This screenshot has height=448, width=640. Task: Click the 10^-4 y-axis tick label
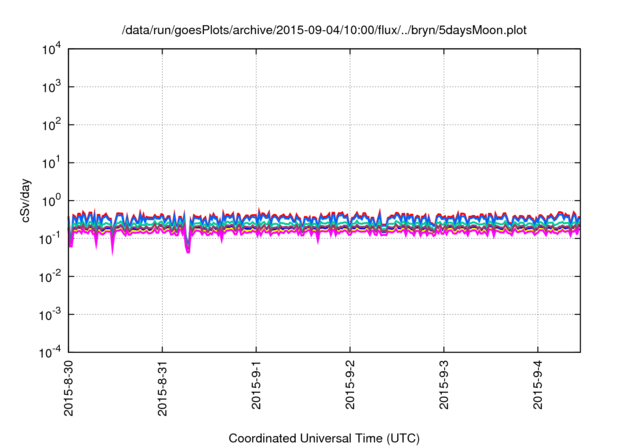coord(50,352)
